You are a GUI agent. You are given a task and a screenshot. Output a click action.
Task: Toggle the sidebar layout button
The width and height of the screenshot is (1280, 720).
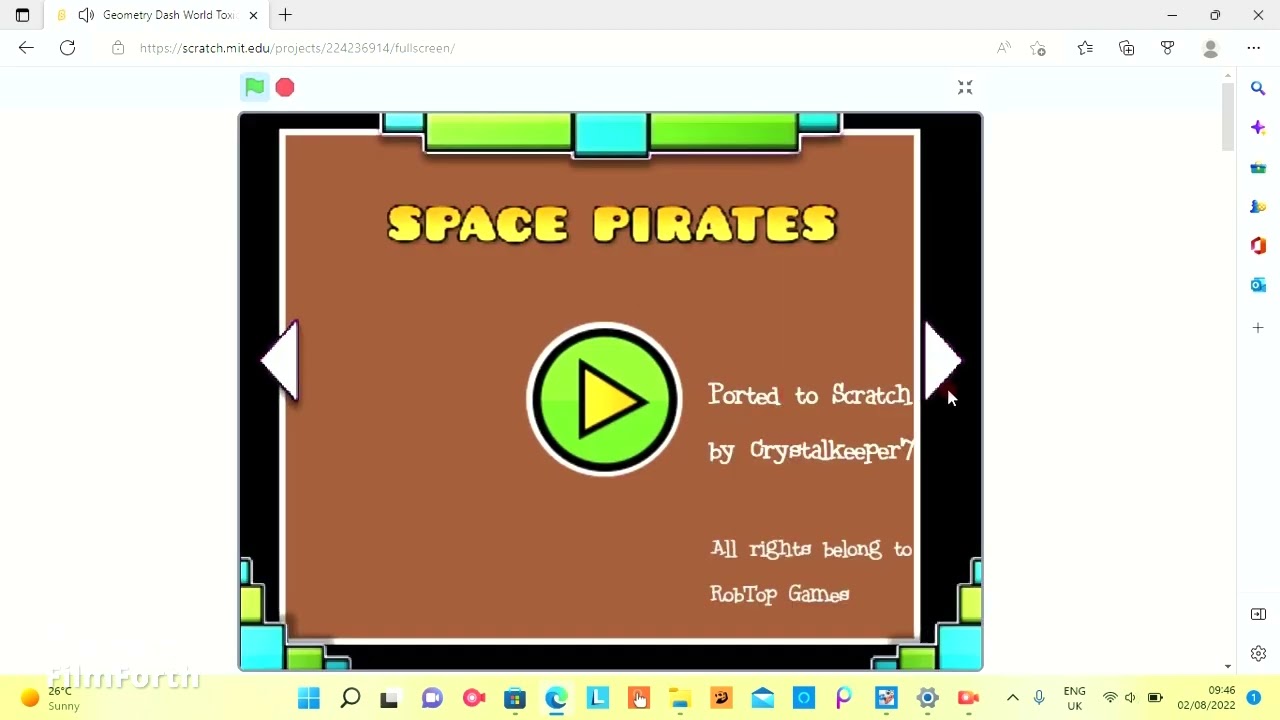click(1258, 614)
